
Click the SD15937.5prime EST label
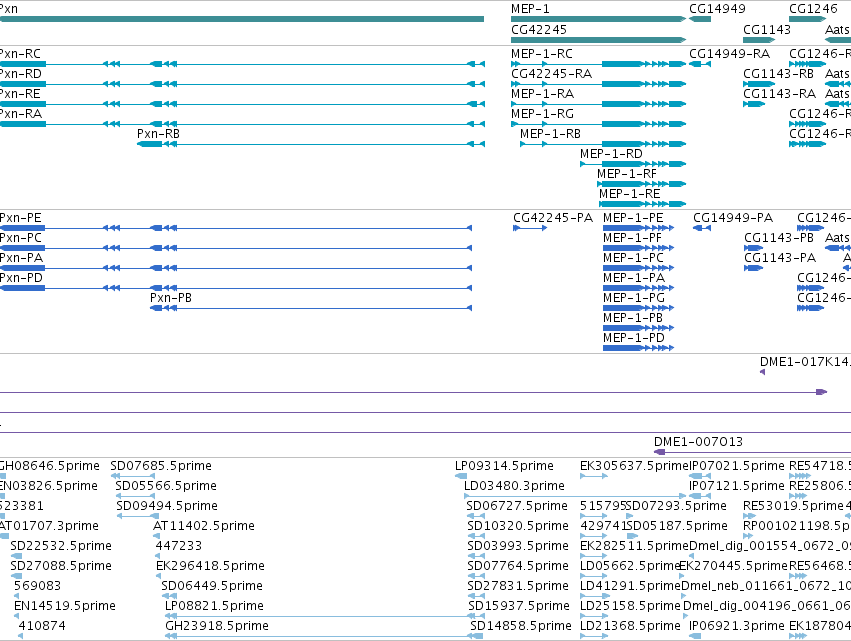pos(519,606)
